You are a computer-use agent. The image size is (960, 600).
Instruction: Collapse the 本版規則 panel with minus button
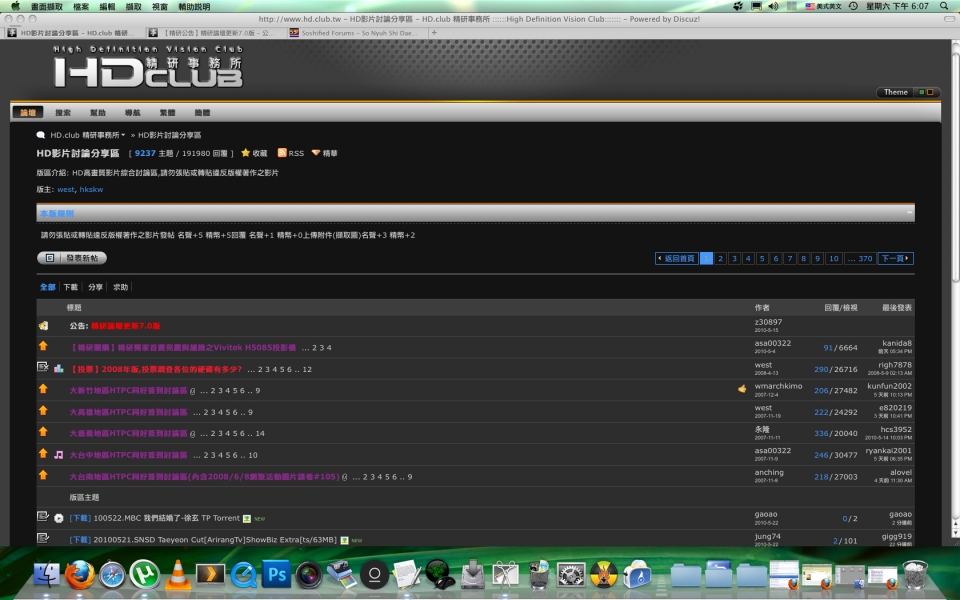909,213
